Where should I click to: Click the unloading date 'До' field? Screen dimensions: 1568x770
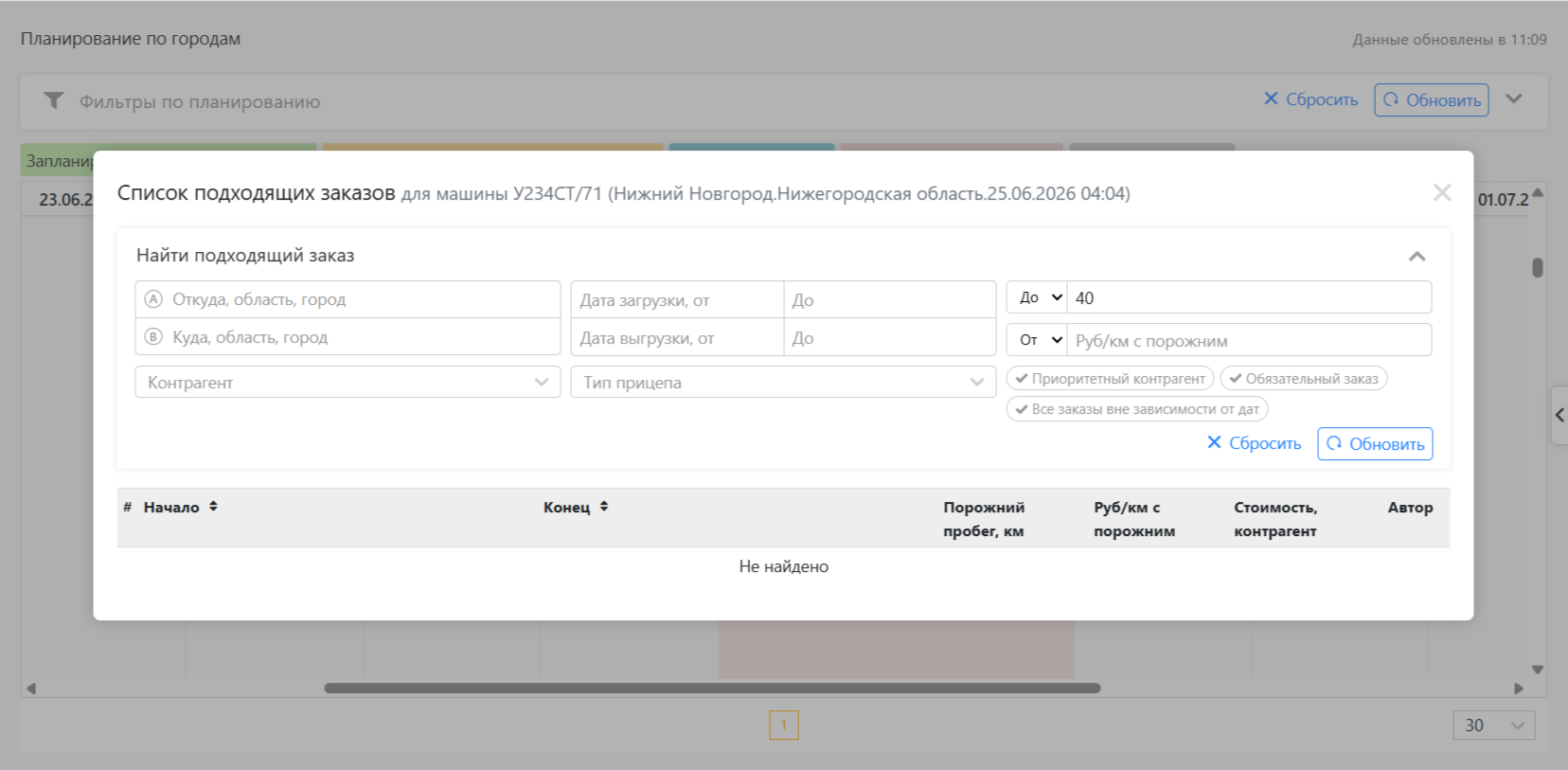coord(889,338)
